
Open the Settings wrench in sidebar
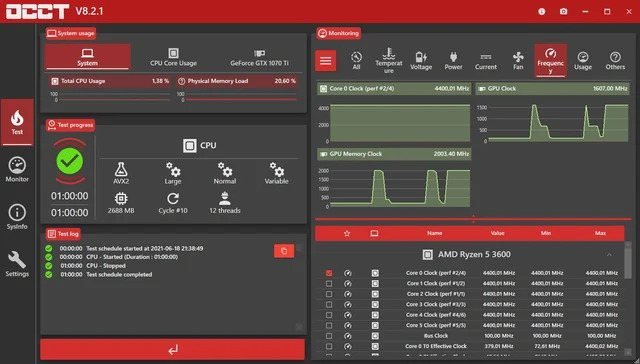pyautogui.click(x=17, y=264)
